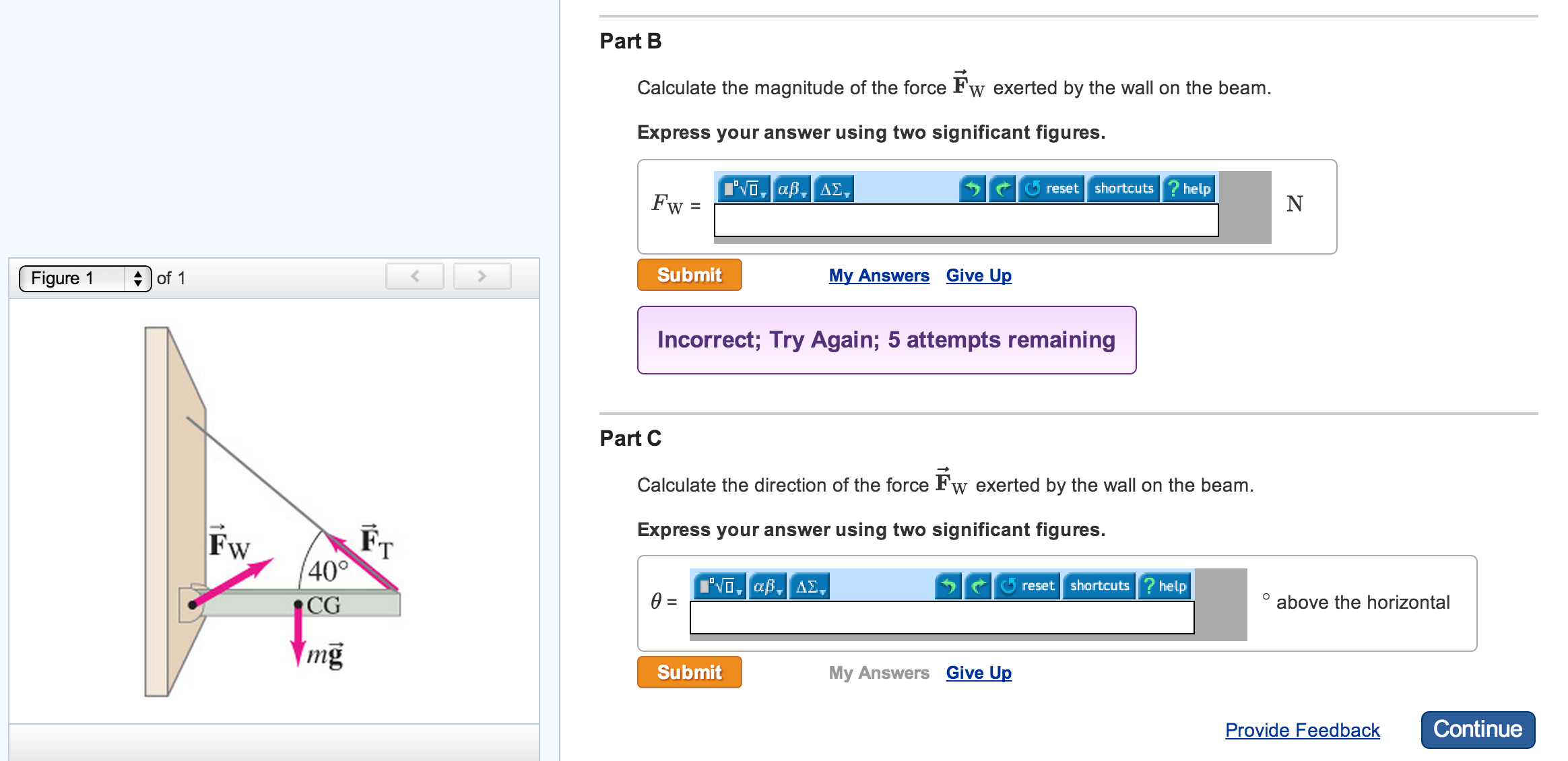Open the square root template icon in Part B
The image size is (1568, 761).
[x=744, y=189]
